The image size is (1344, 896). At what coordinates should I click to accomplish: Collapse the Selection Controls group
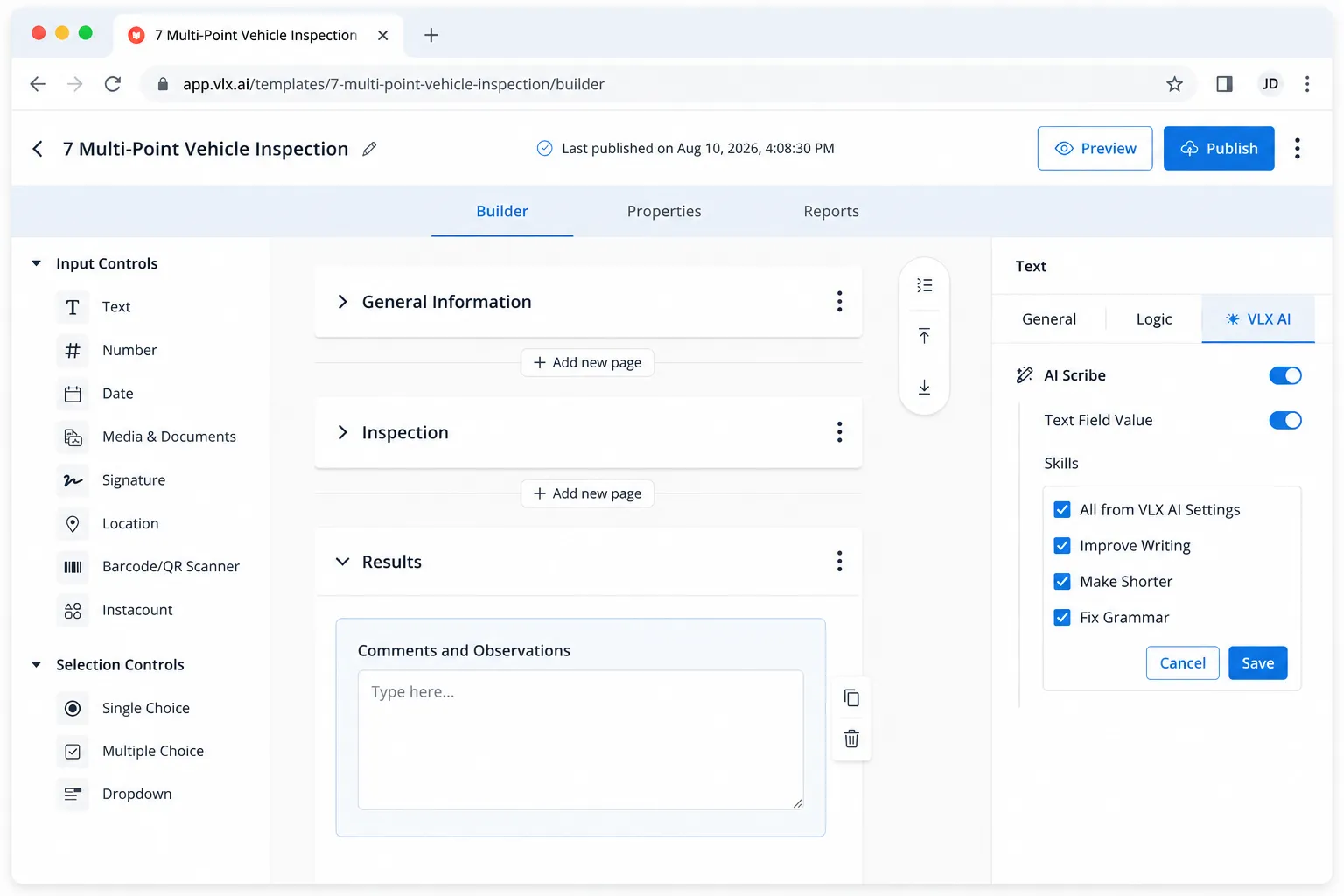coord(36,664)
